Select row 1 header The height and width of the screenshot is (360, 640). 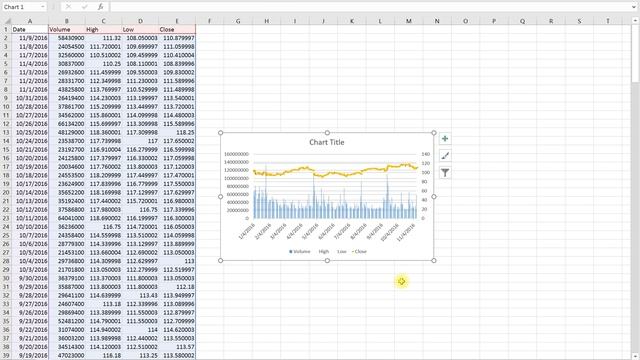tap(6, 29)
